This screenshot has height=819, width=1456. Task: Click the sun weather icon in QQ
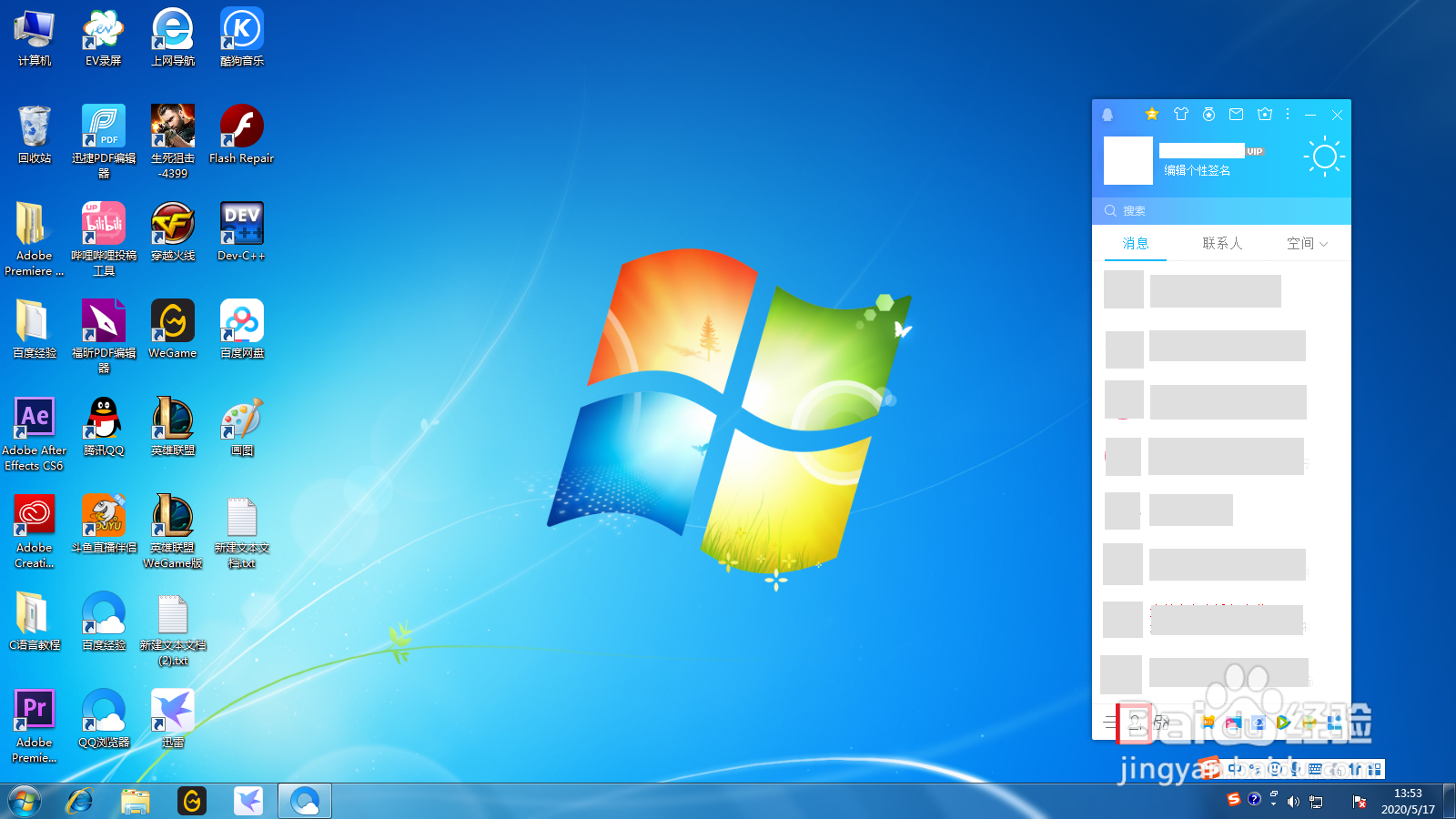tap(1325, 157)
